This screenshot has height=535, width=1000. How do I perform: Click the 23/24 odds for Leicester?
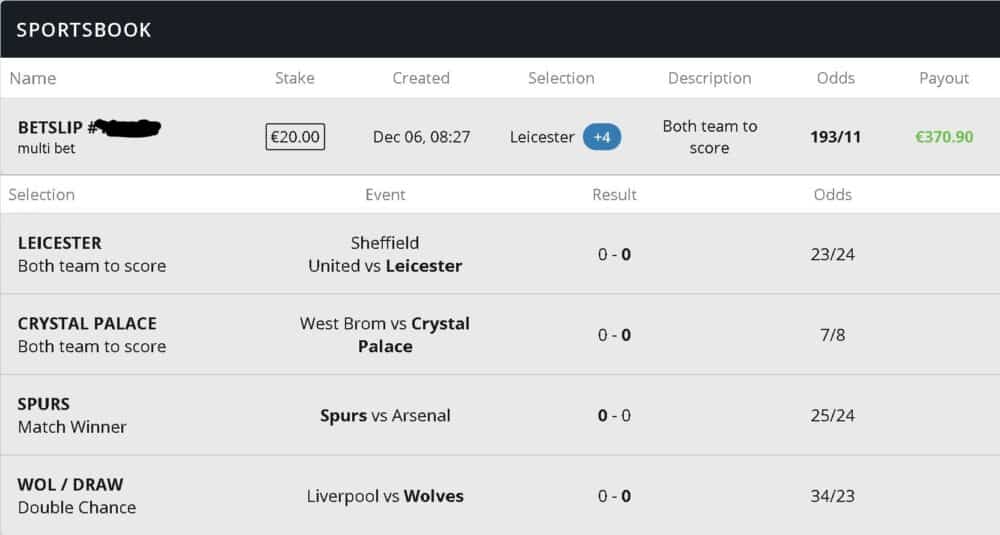point(833,254)
